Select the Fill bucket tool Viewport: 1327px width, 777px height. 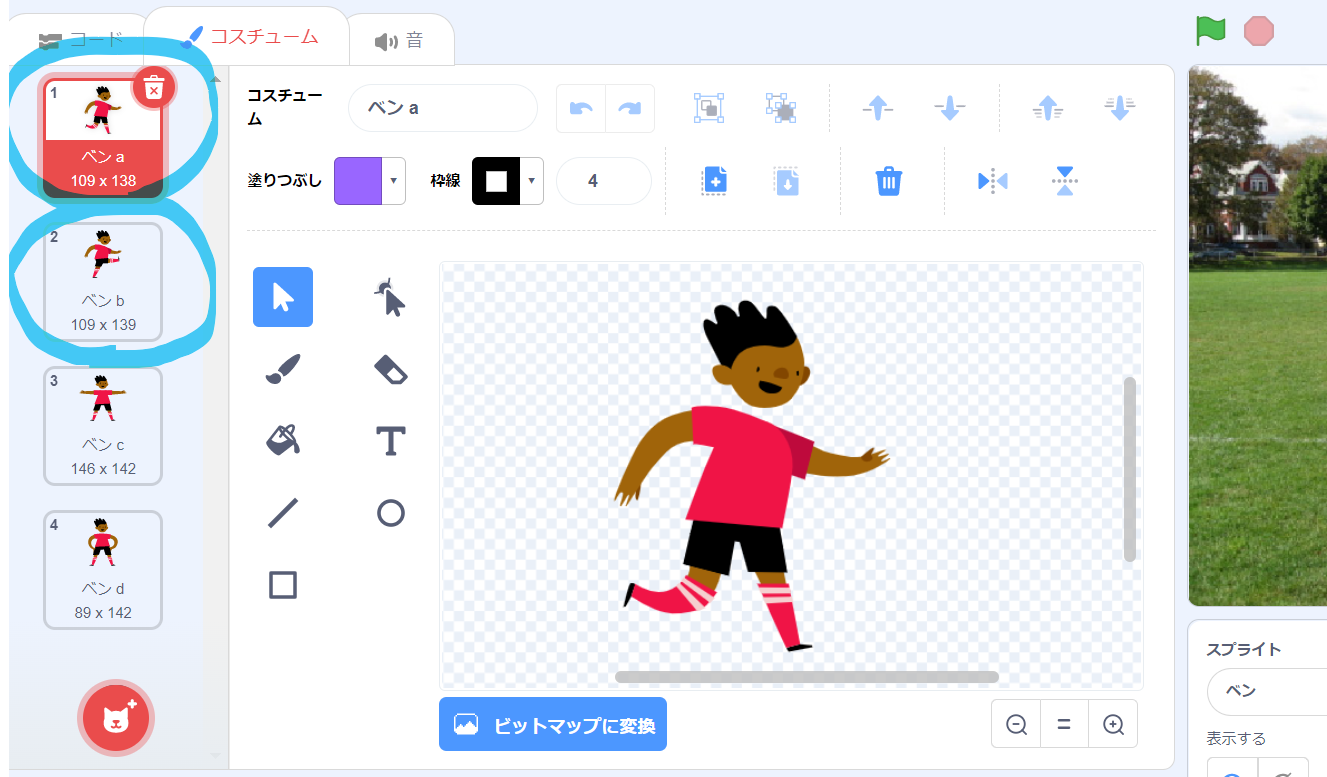coord(283,440)
